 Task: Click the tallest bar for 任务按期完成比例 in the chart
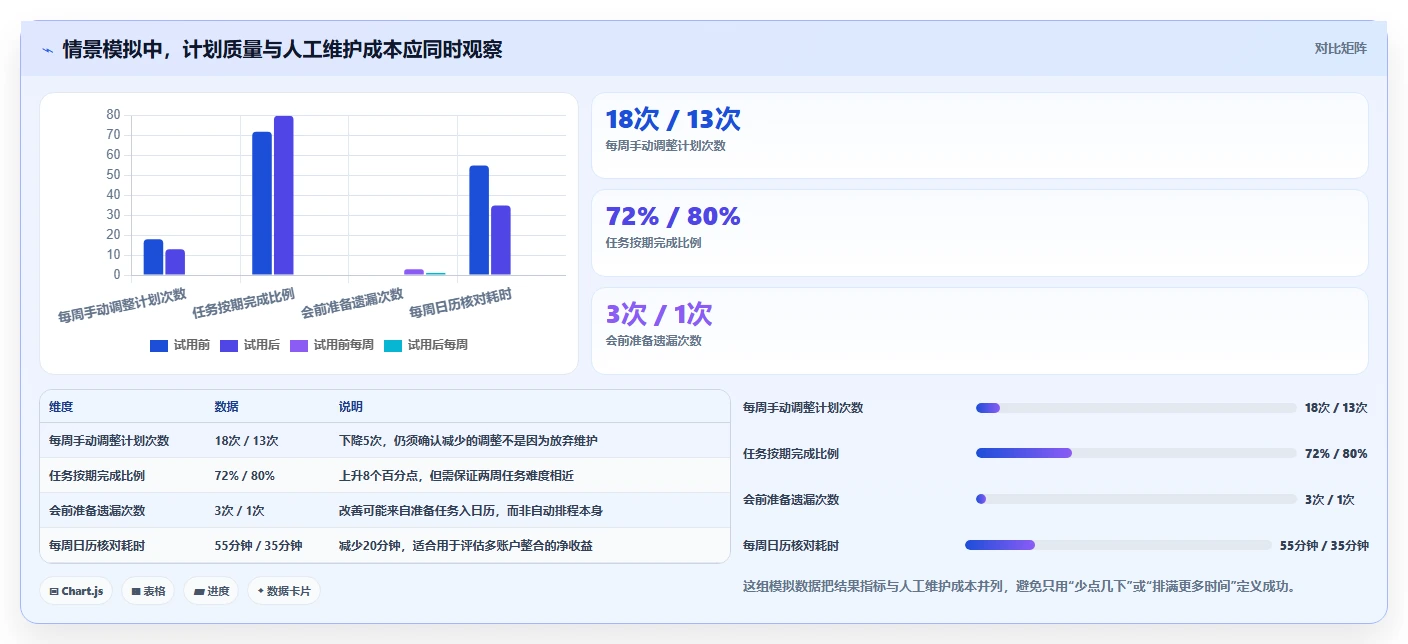pyautogui.click(x=284, y=195)
